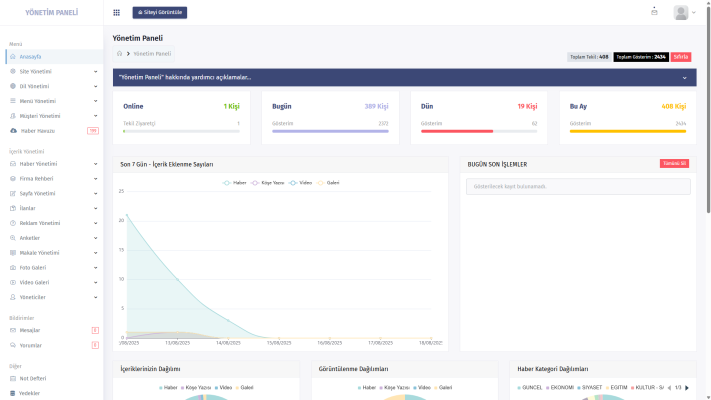
Task: Click the Haber Havuzu cloud icon
Action: point(13,131)
